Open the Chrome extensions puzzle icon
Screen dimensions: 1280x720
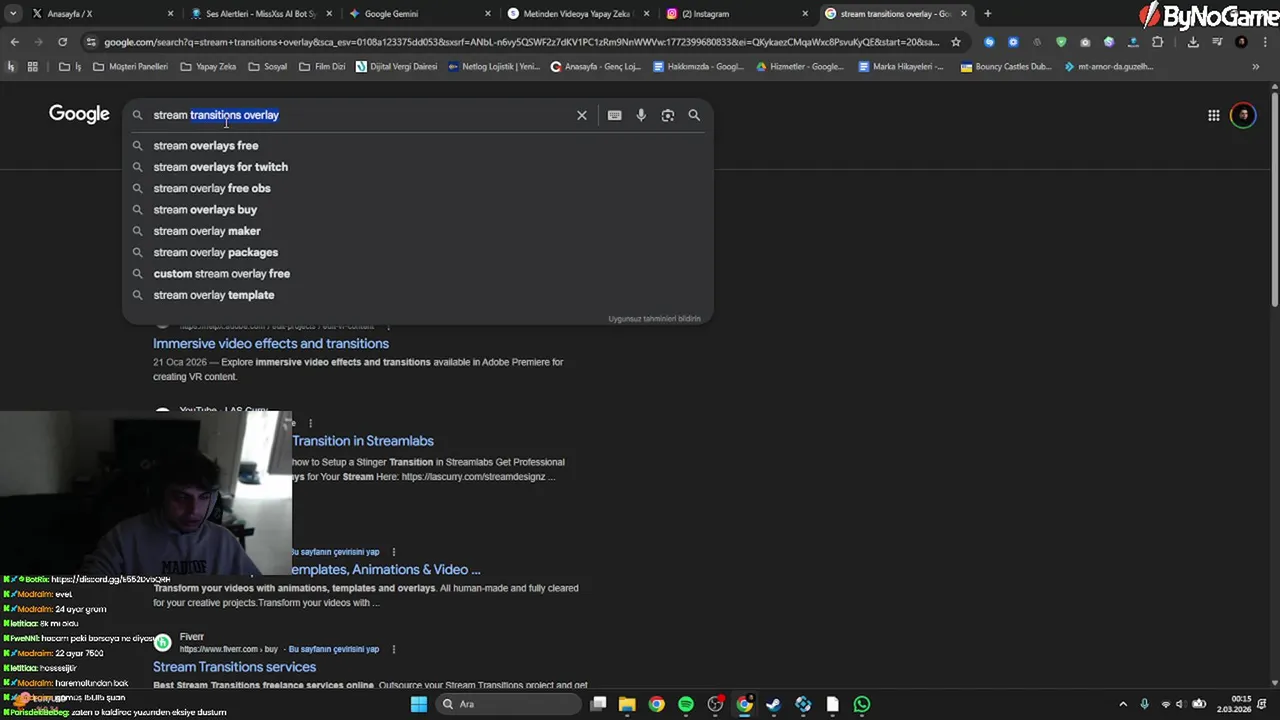(x=1158, y=42)
